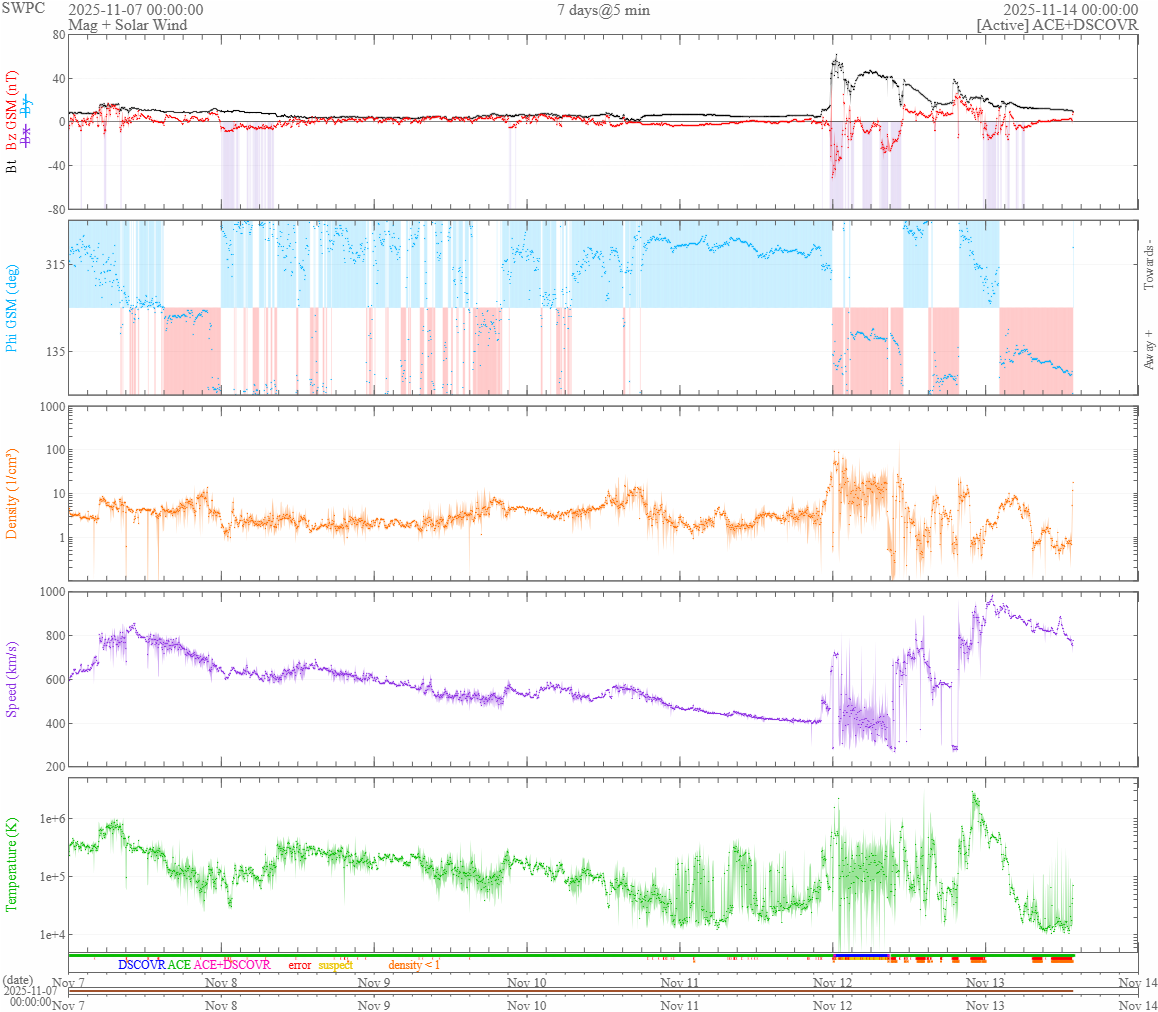Click the '7 days@5 min' span label
This screenshot has height=1012, width=1158.
tap(603, 10)
